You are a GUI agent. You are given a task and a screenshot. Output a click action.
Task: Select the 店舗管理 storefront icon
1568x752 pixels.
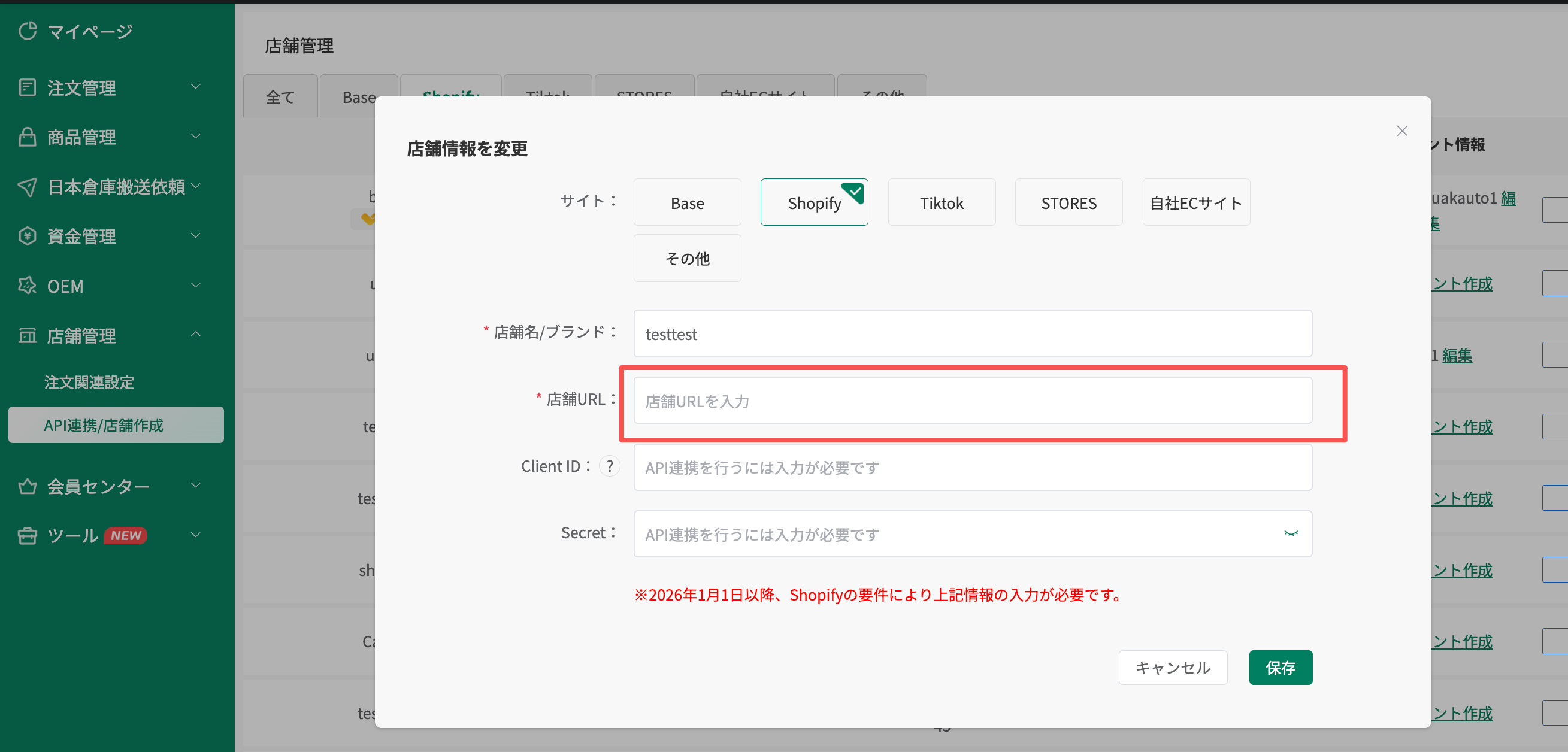coord(28,335)
